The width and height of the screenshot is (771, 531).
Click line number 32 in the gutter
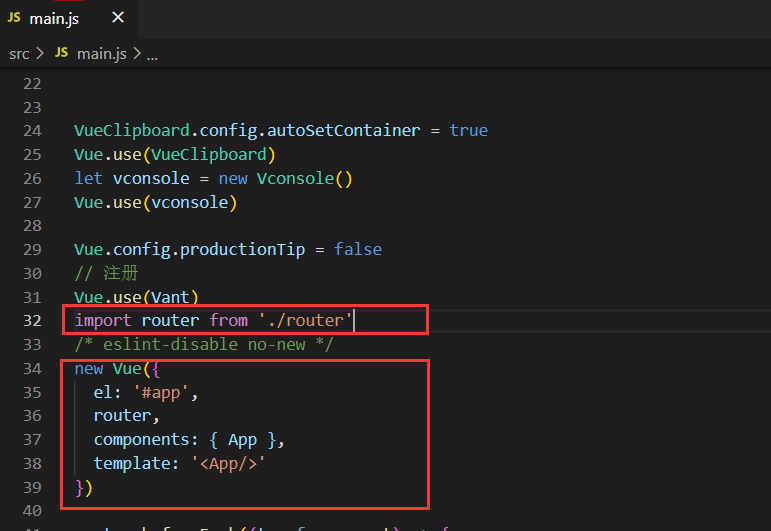pyautogui.click(x=32, y=321)
